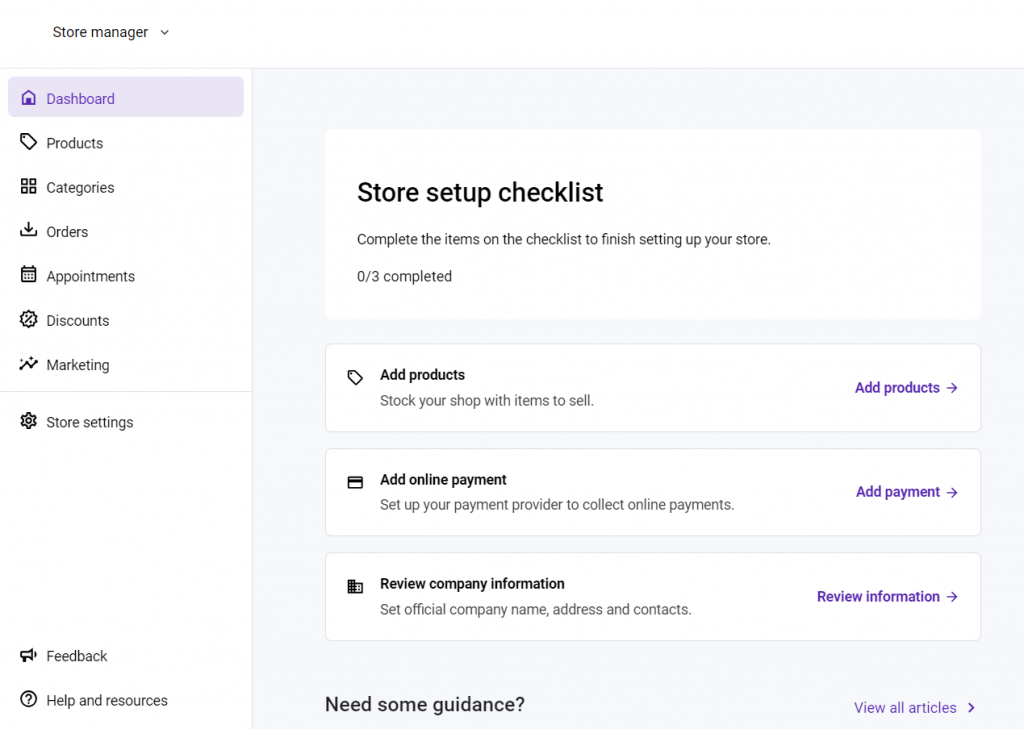Click the Dashboard home icon
The image size is (1024, 729).
pos(28,98)
